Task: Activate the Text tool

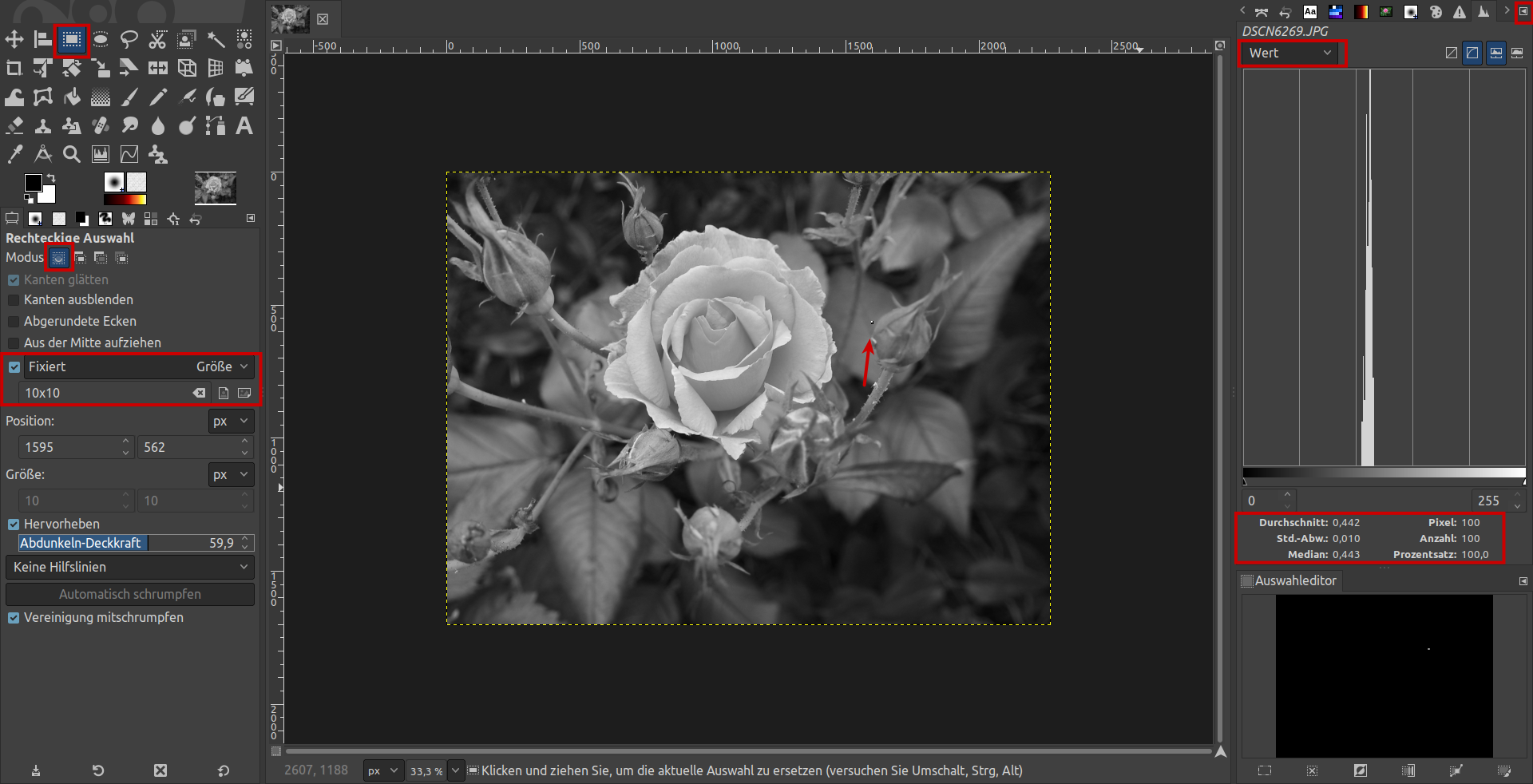Action: 244,125
